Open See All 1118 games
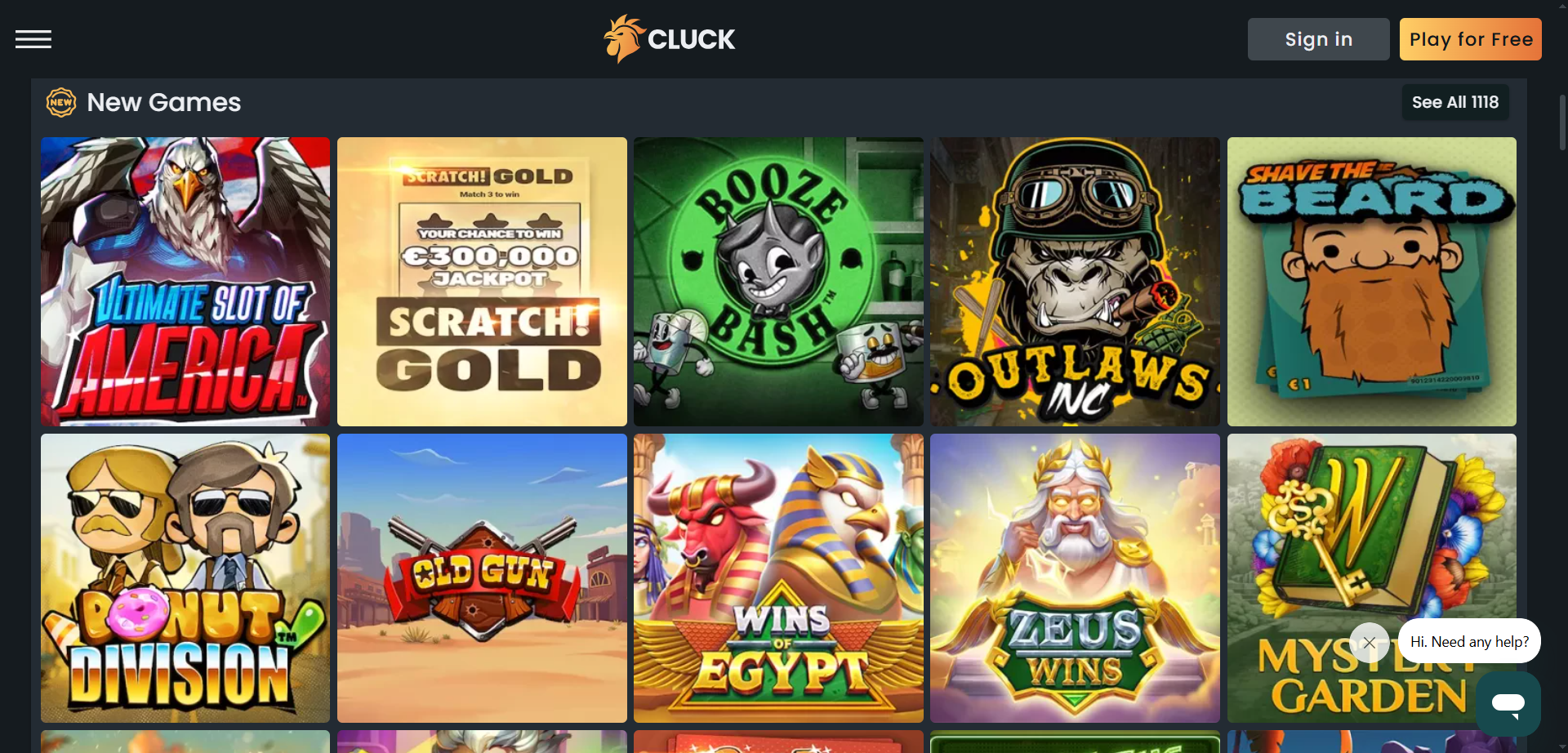The height and width of the screenshot is (753, 1568). tap(1455, 102)
